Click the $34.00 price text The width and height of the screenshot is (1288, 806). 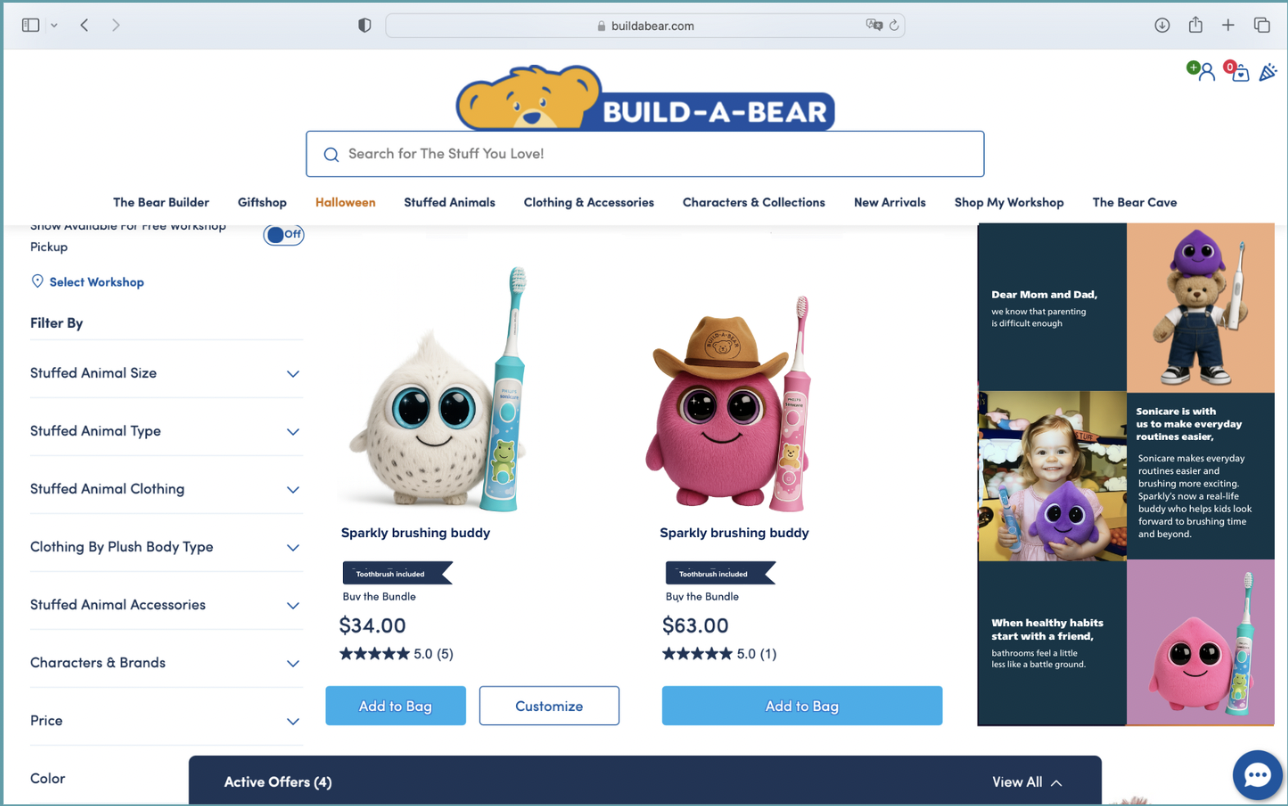tap(373, 626)
